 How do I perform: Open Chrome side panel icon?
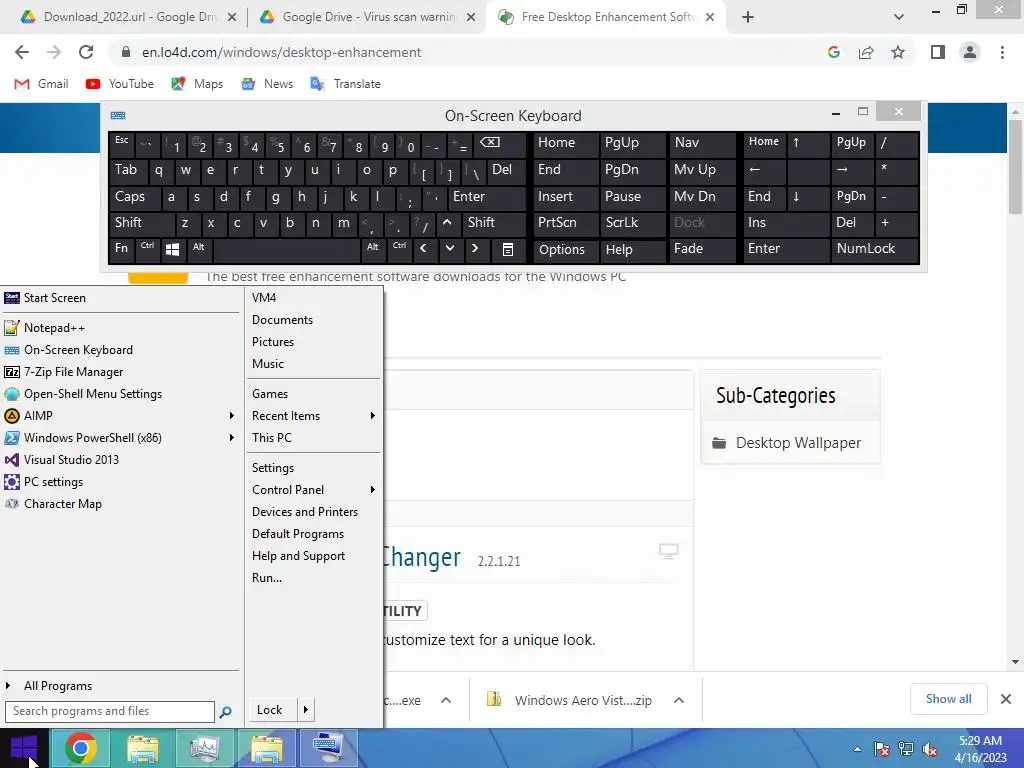938,52
